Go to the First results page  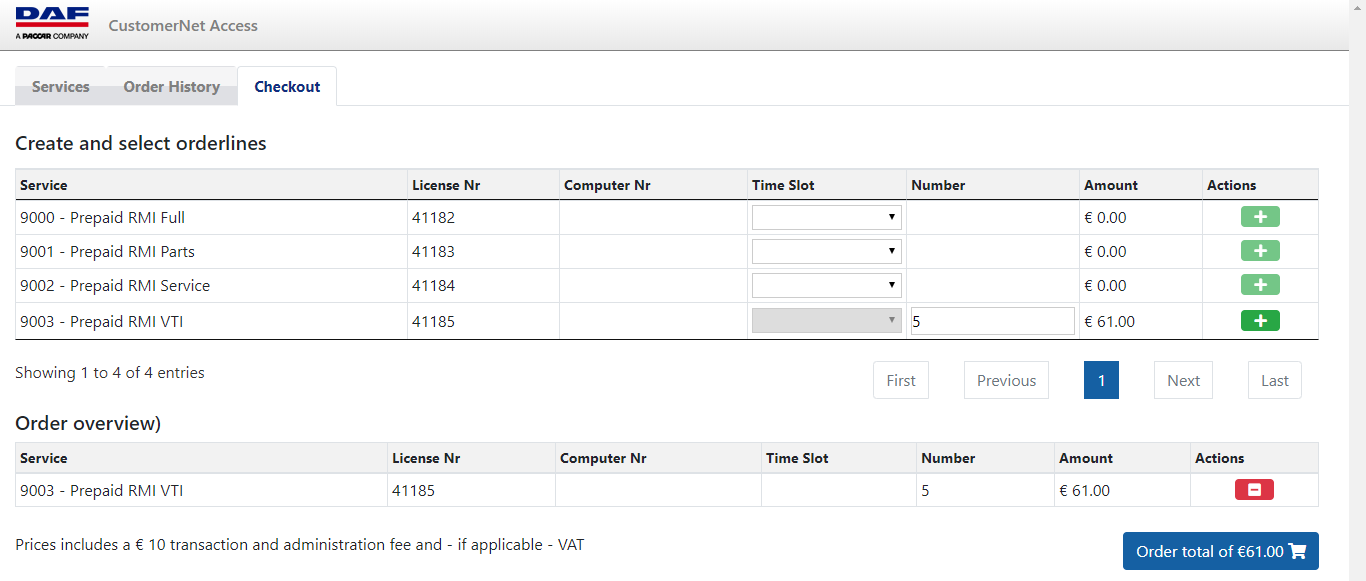pos(900,380)
